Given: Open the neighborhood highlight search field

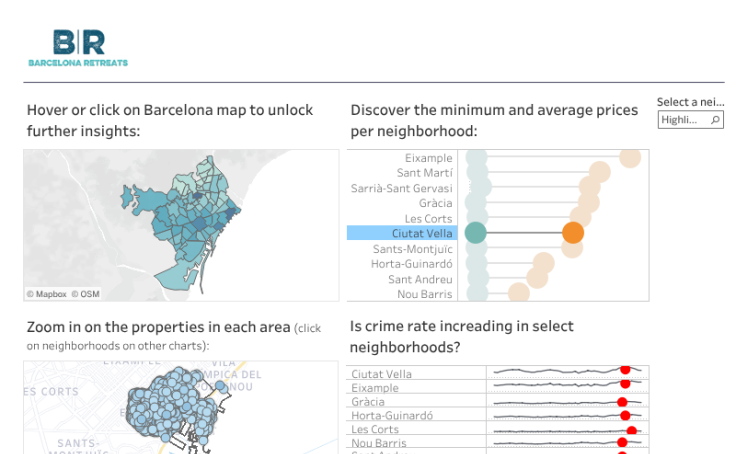Looking at the screenshot, I should click(x=683, y=120).
